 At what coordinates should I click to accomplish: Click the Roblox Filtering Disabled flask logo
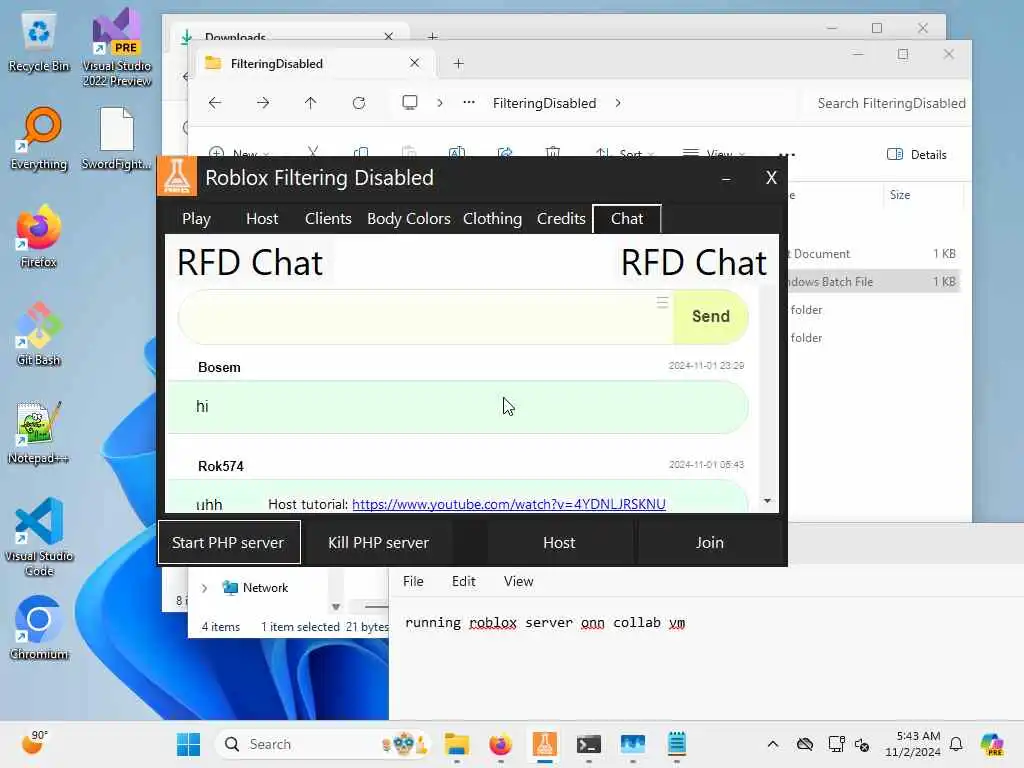pos(177,176)
